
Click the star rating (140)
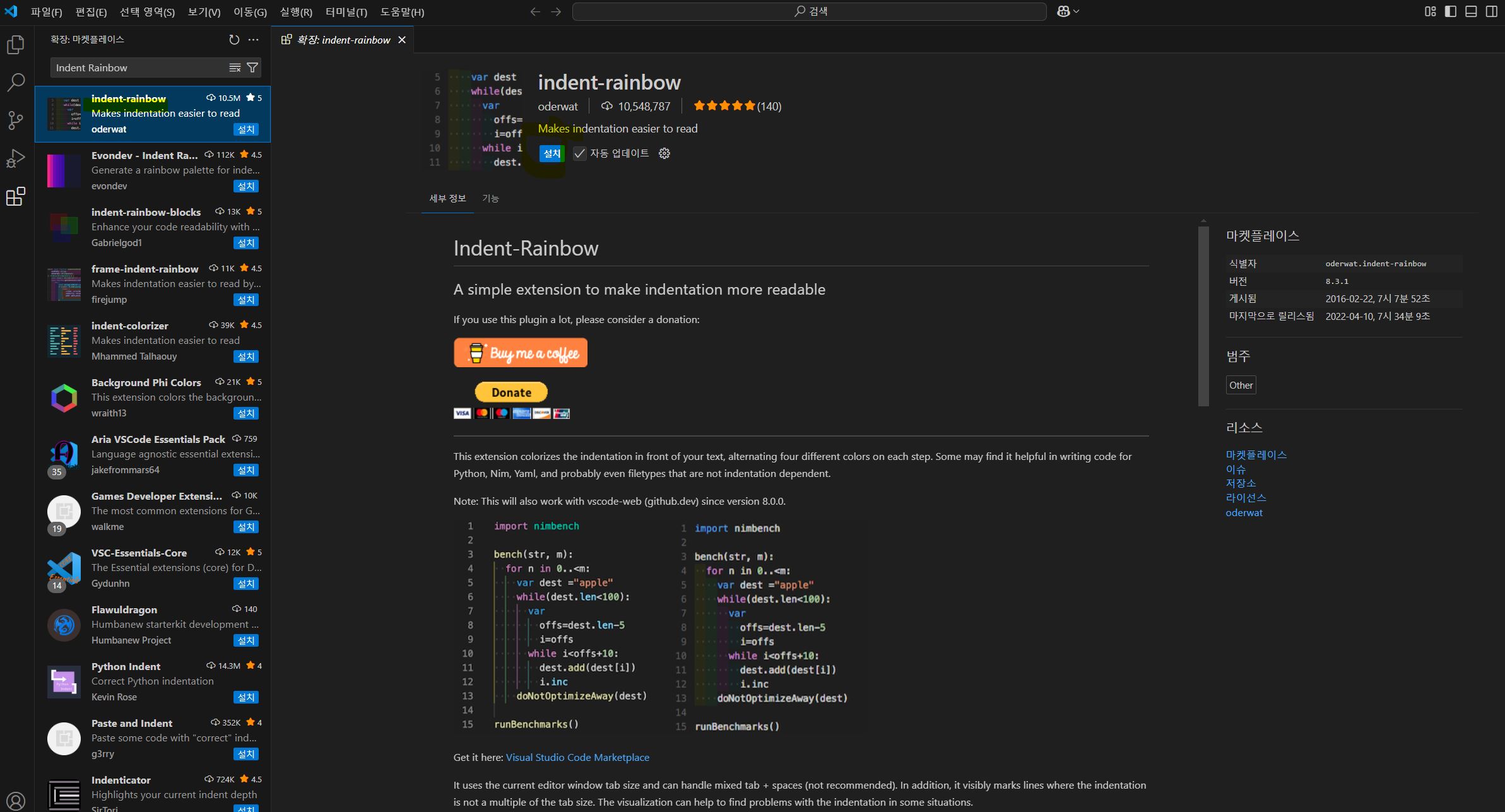[x=737, y=106]
